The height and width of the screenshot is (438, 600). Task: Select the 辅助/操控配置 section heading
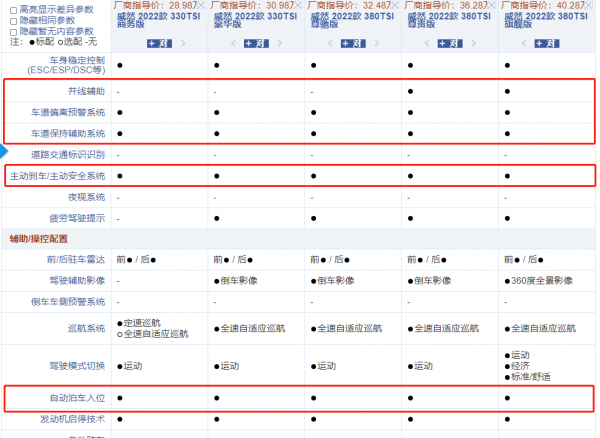(39, 239)
